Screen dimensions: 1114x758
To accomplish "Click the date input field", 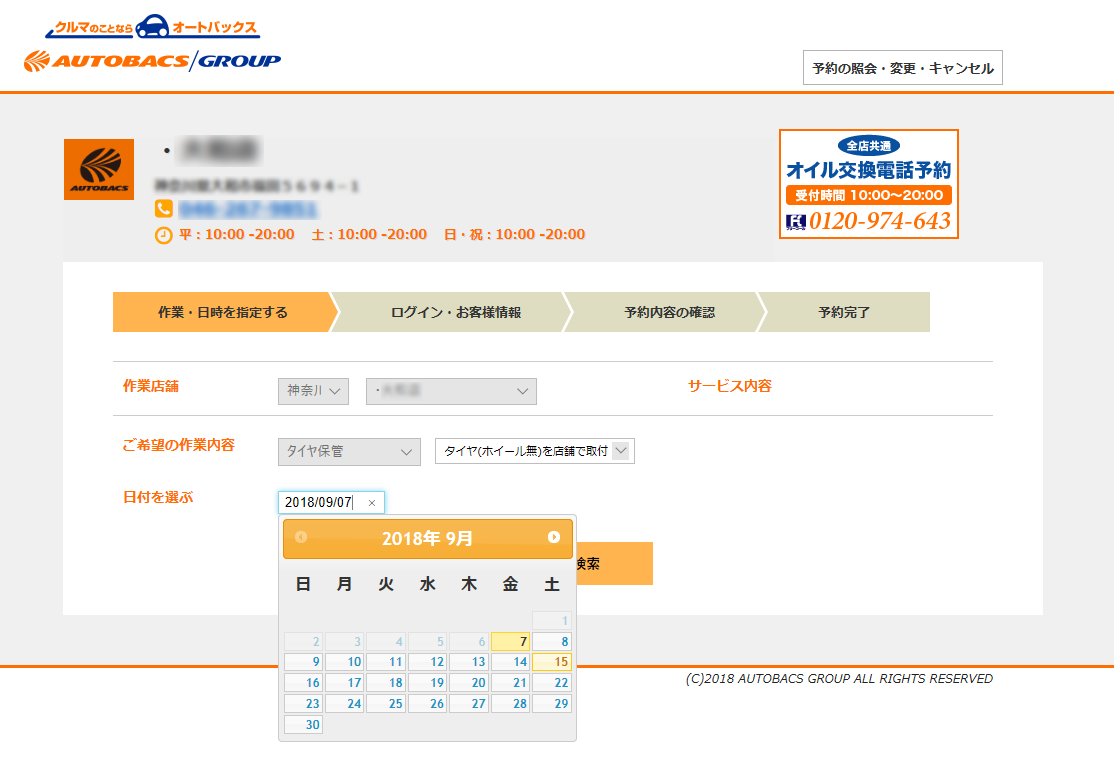I will [x=320, y=503].
